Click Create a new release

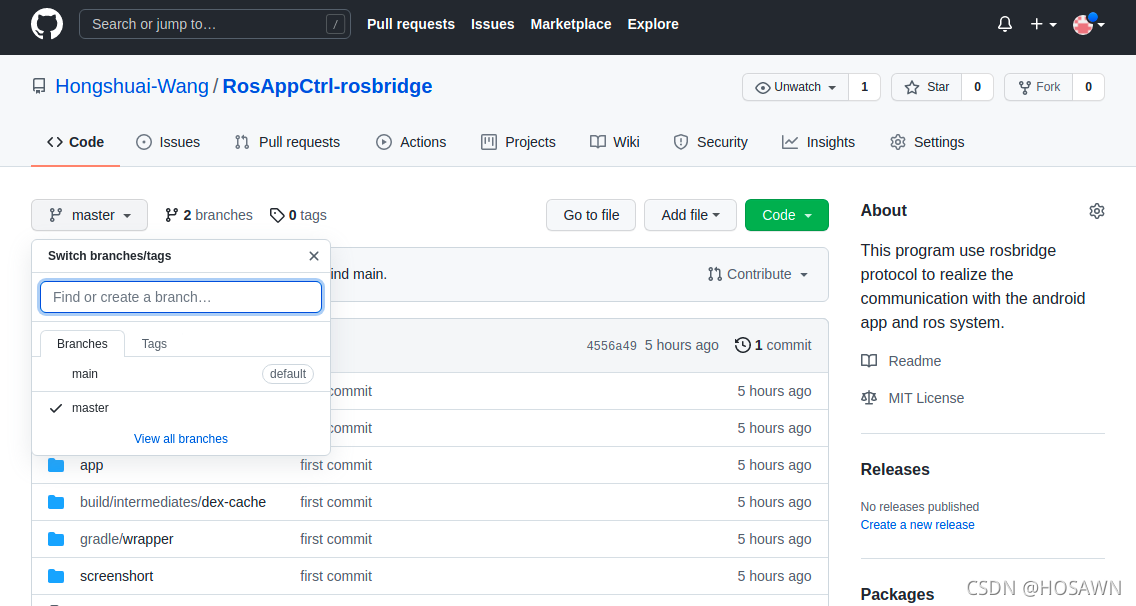point(917,525)
